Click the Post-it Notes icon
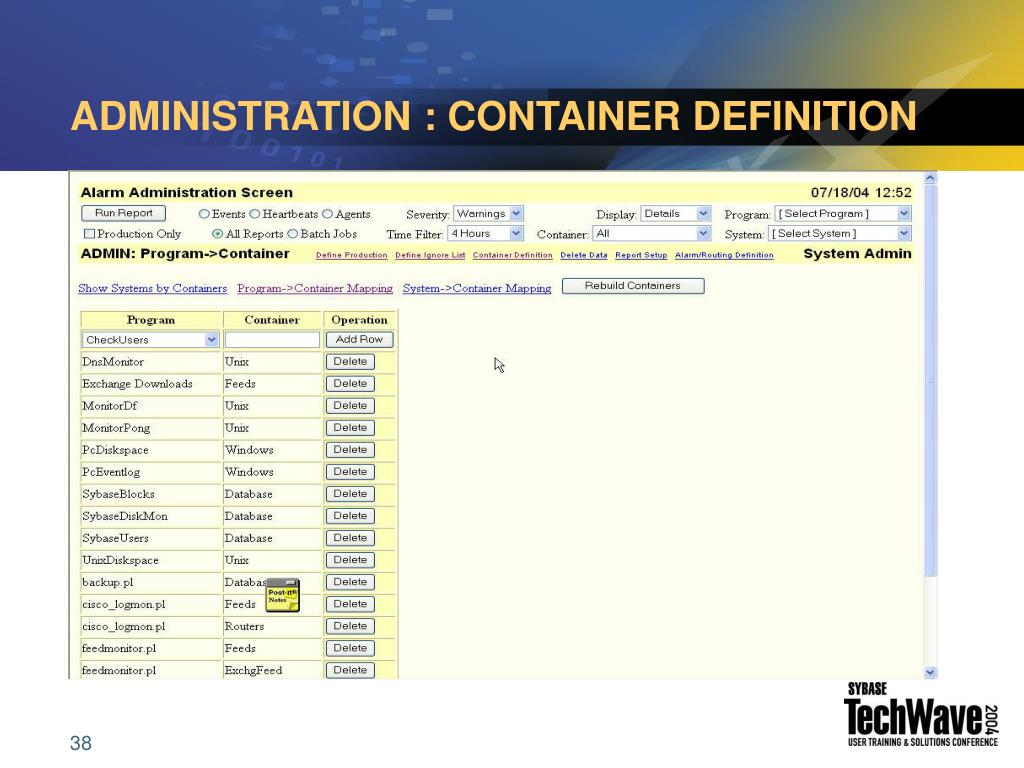Screen dimensions: 1024x768 [282, 595]
